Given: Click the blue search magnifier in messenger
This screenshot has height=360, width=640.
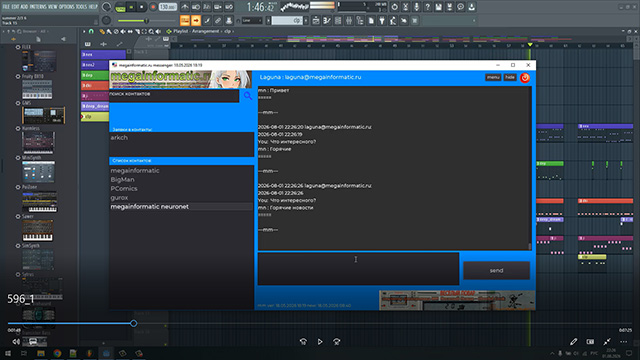Looking at the screenshot, I should tap(248, 96).
